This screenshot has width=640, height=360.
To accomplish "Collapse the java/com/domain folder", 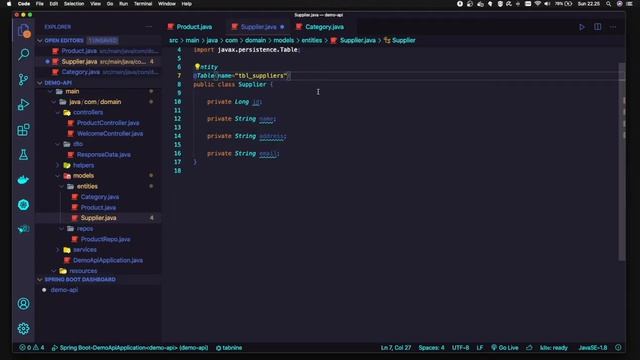I will click(x=54, y=102).
